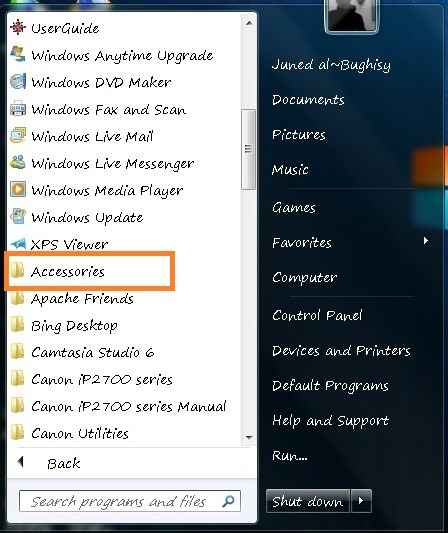
Task: Click the Bing Desktop folder icon
Action: pos(17,325)
